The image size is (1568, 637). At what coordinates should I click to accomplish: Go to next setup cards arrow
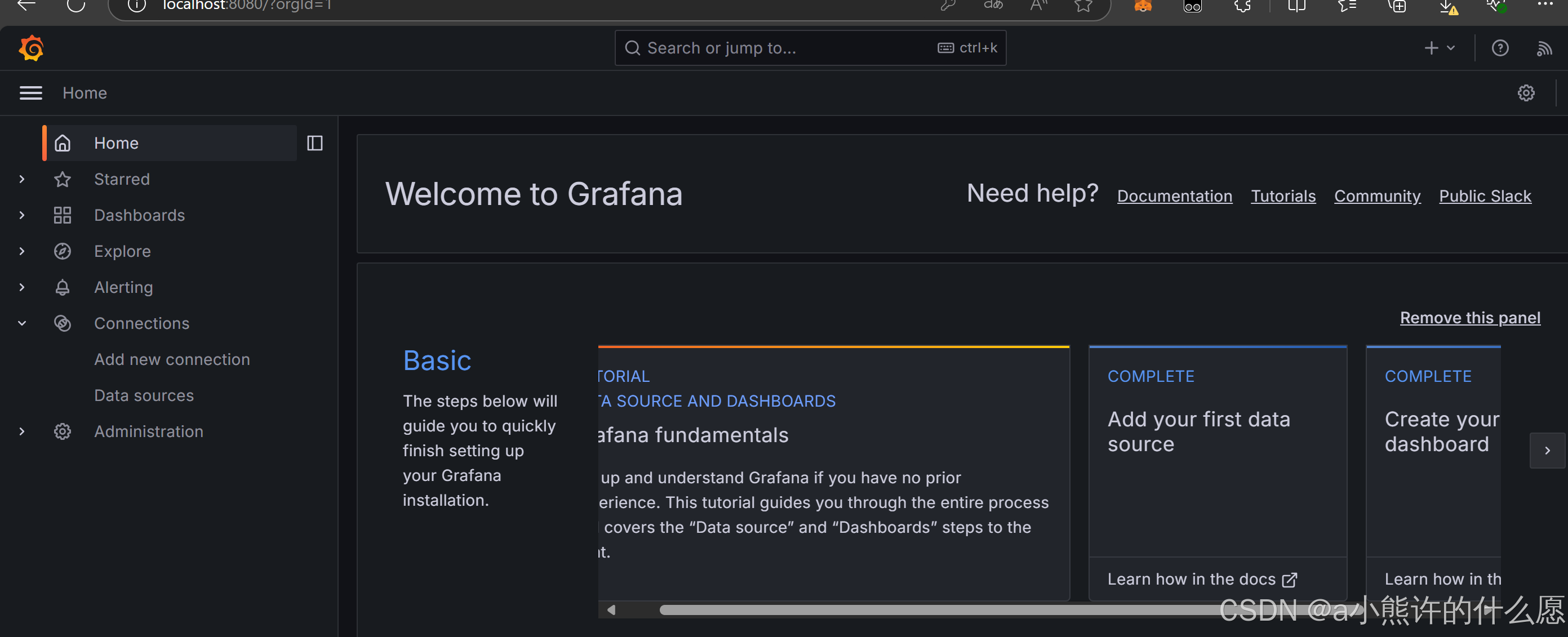click(x=1547, y=450)
